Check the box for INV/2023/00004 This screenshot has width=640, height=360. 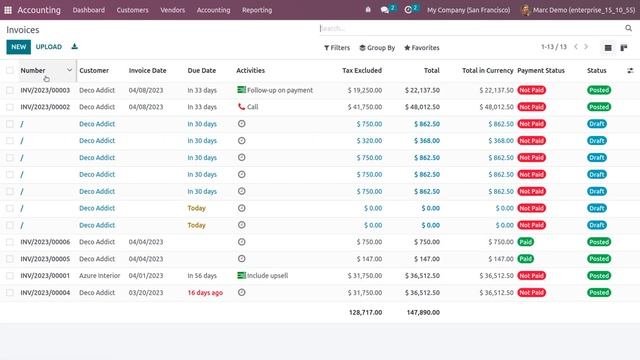[10, 293]
